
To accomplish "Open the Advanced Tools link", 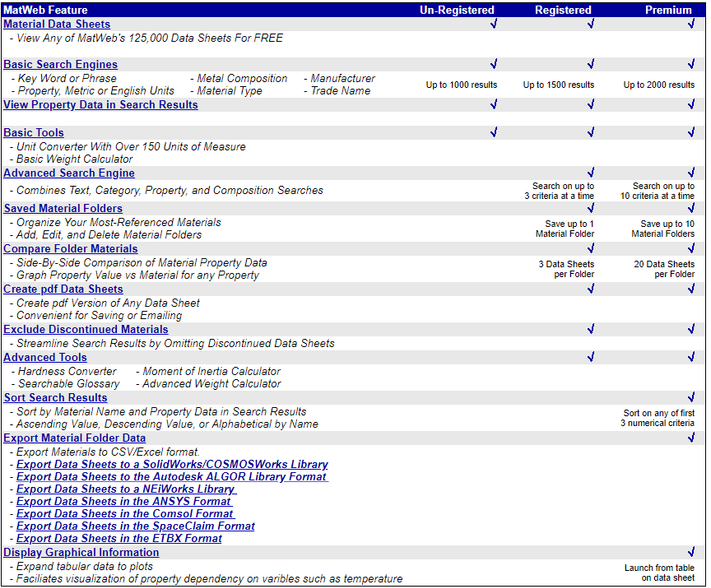I will [x=45, y=358].
